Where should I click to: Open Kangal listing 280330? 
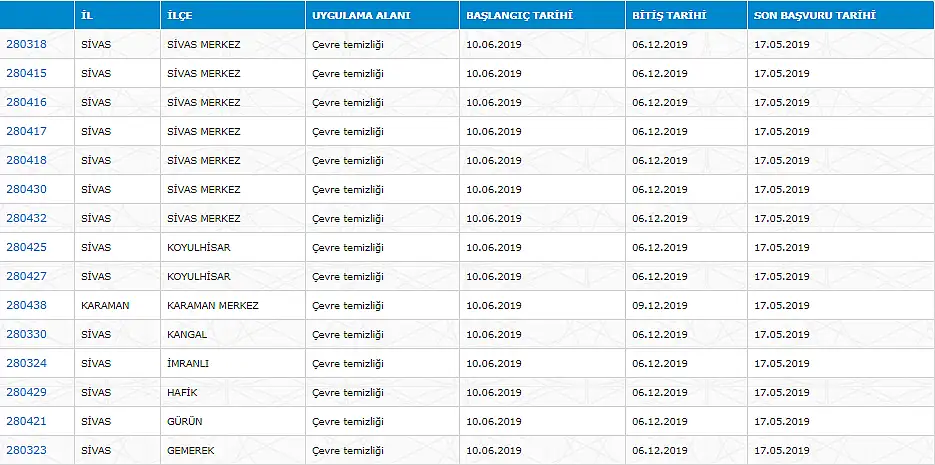coord(26,334)
